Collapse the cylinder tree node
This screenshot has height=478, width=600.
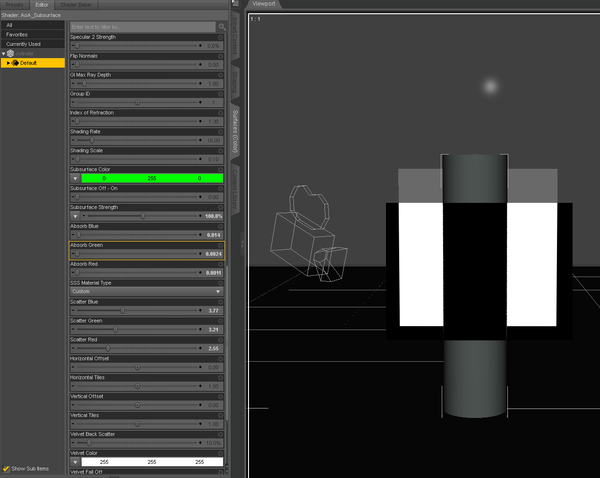3,54
